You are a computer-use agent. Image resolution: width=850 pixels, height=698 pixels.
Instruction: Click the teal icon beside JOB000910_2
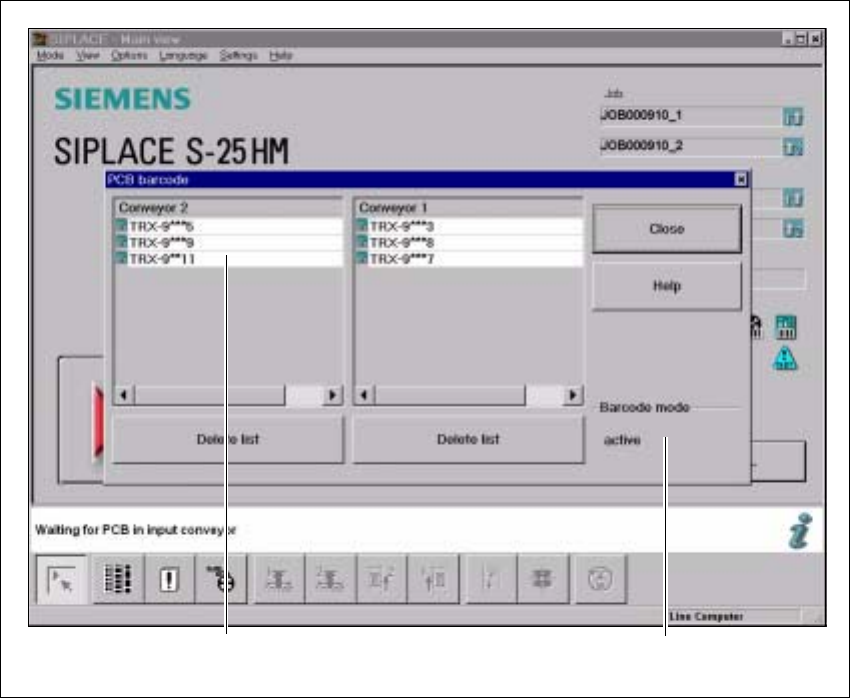(x=793, y=147)
